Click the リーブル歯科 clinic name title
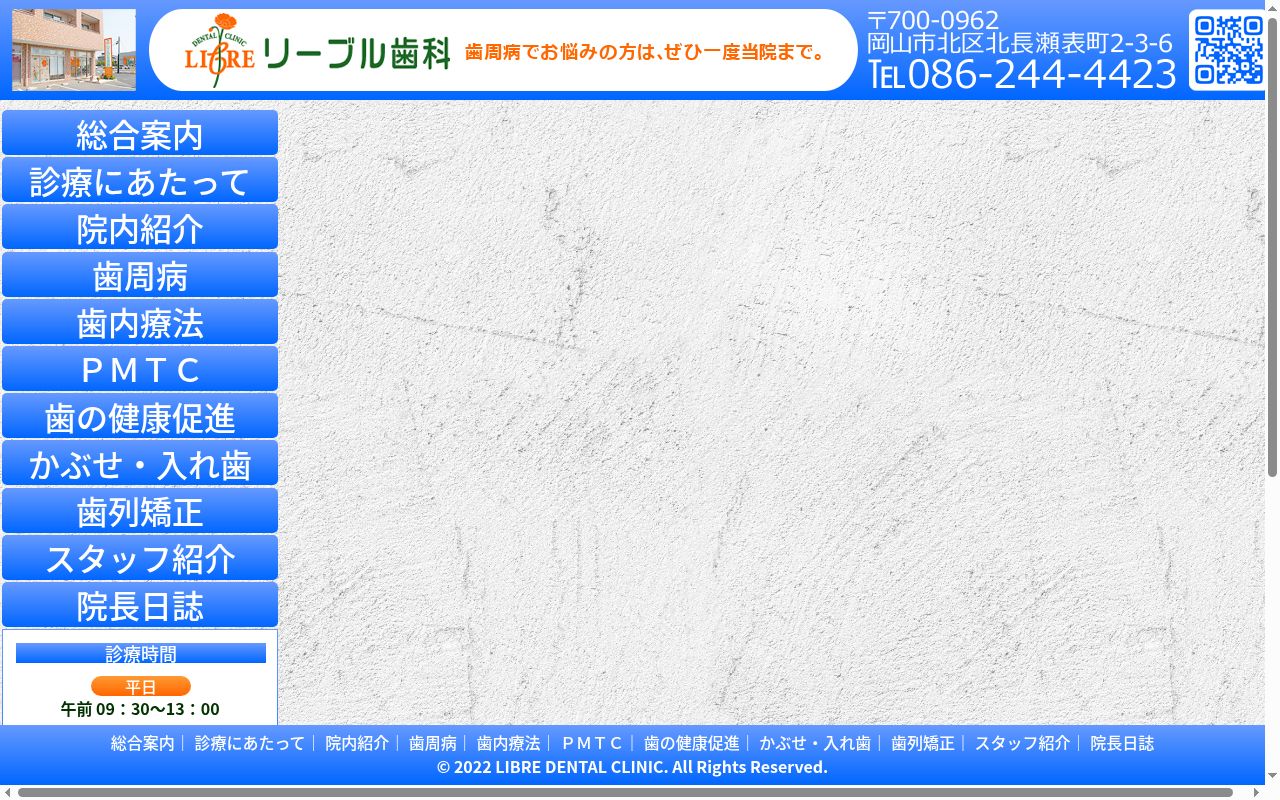This screenshot has height=800, width=1280. (355, 52)
